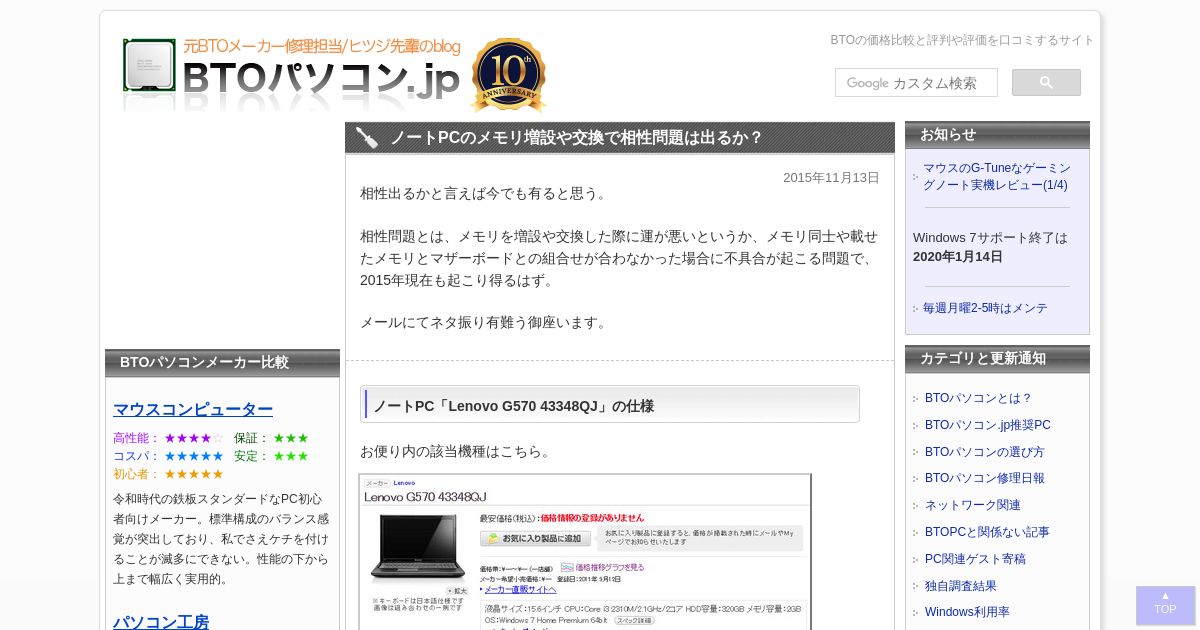Click the 高性能 star rating
The width and height of the screenshot is (1200, 630).
194,438
